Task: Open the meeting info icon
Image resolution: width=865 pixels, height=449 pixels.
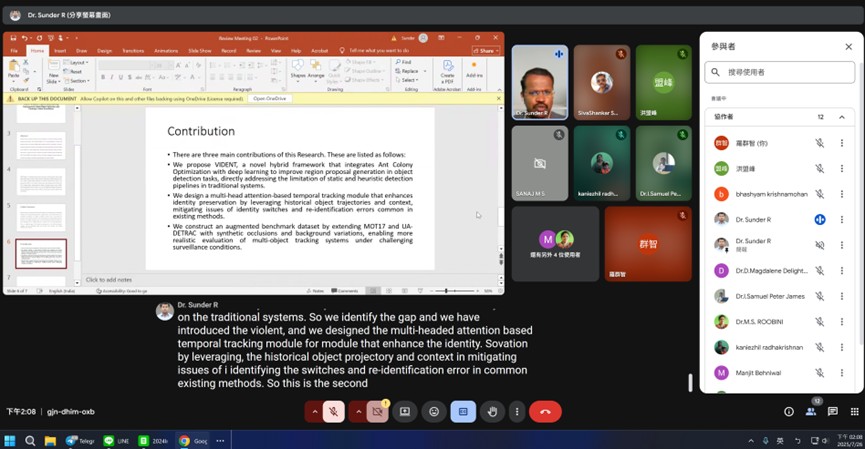Action: coord(789,411)
